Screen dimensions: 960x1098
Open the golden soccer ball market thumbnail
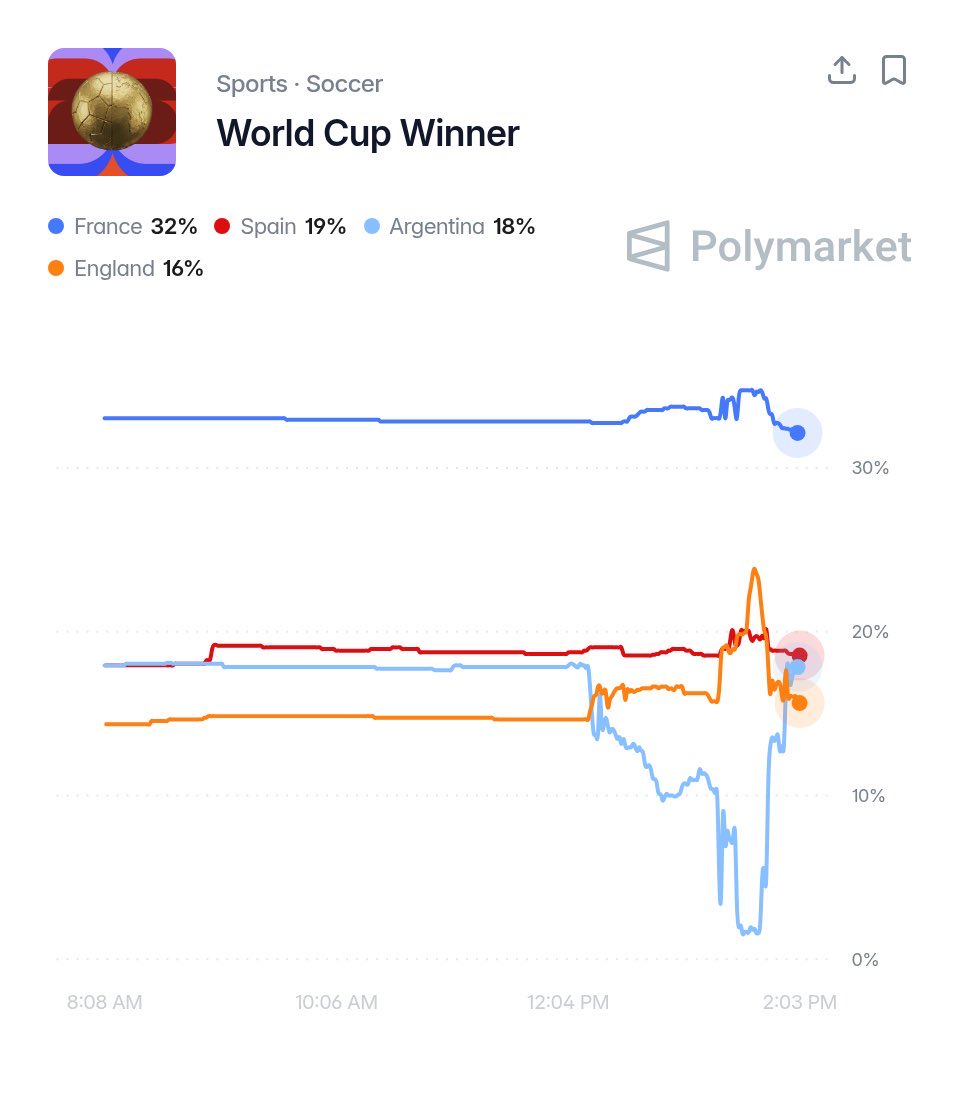(112, 112)
